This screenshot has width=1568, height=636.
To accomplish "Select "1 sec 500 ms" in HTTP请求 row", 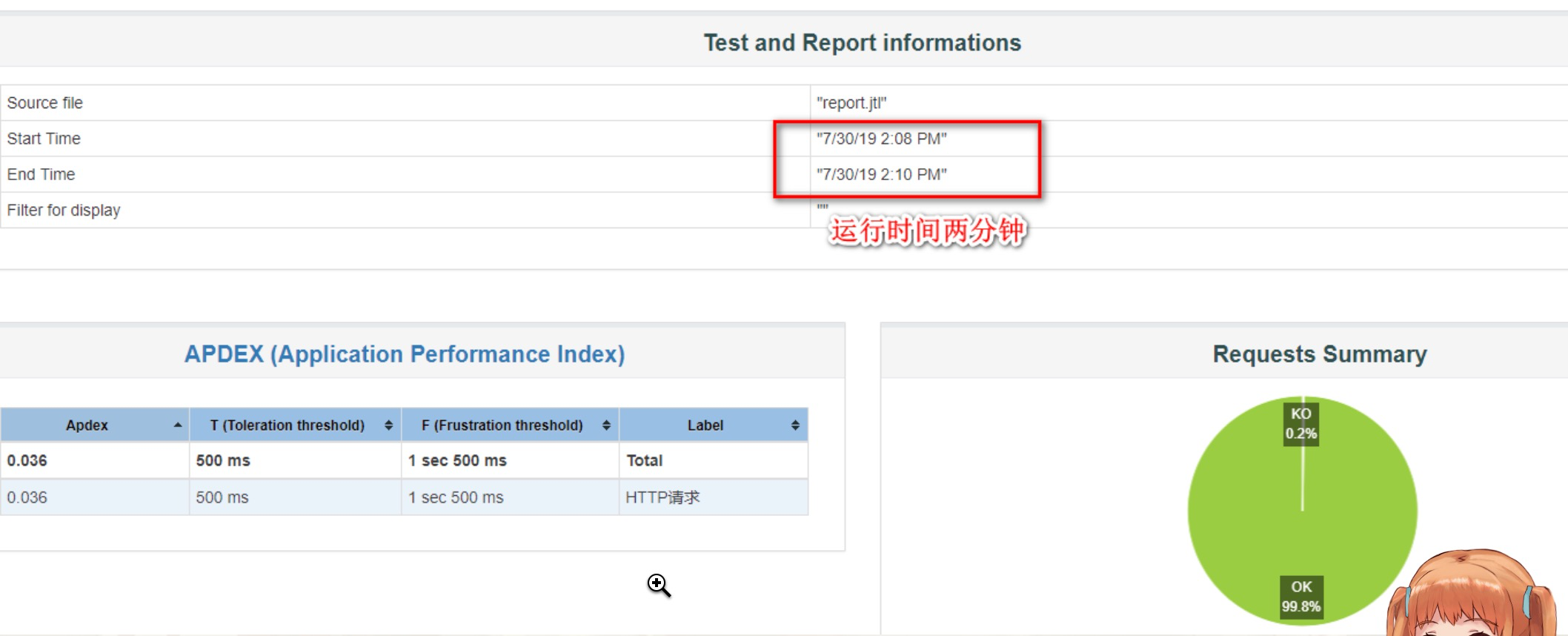I will 456,497.
